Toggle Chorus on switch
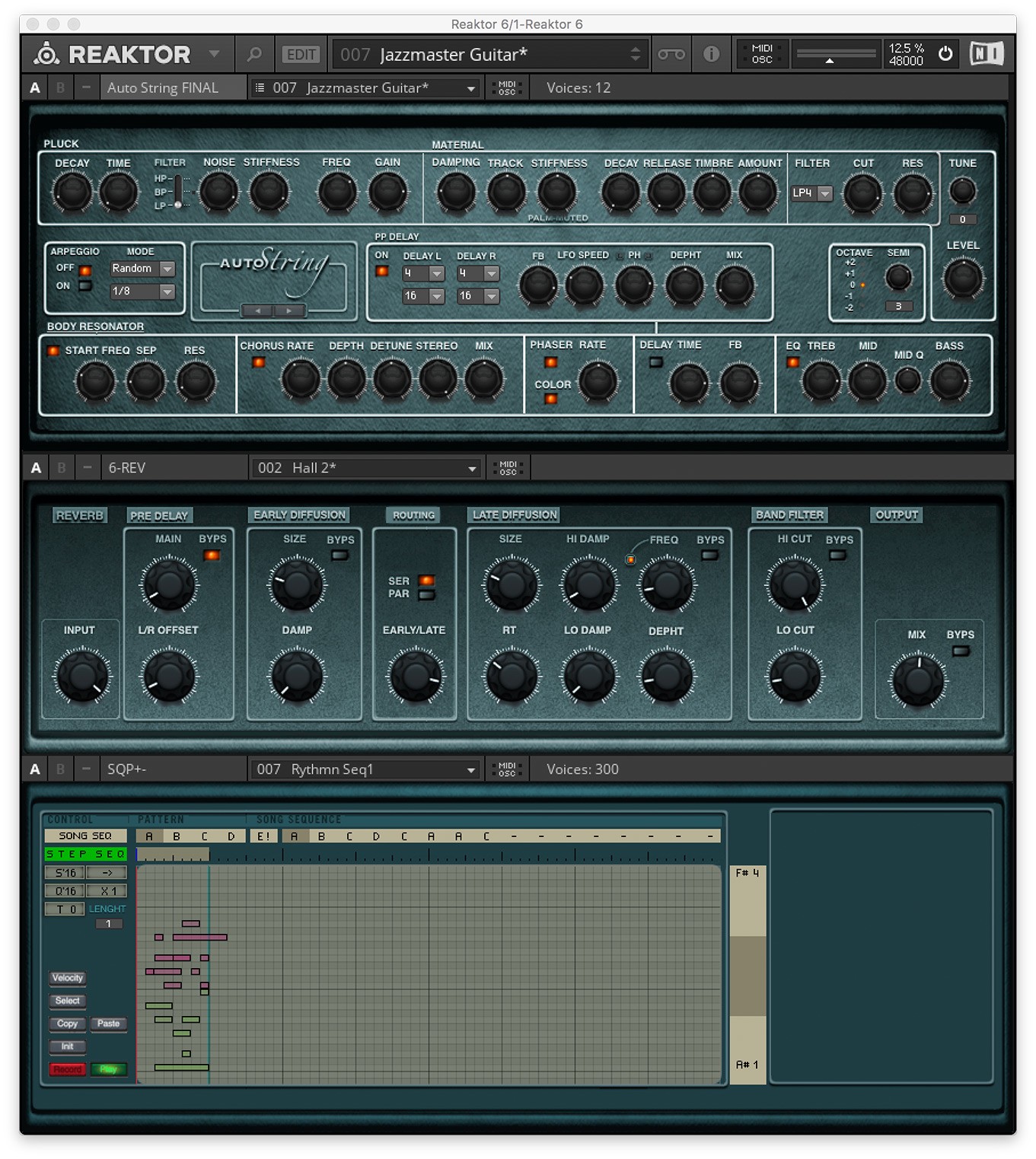The width and height of the screenshot is (1036, 1159). tap(258, 362)
